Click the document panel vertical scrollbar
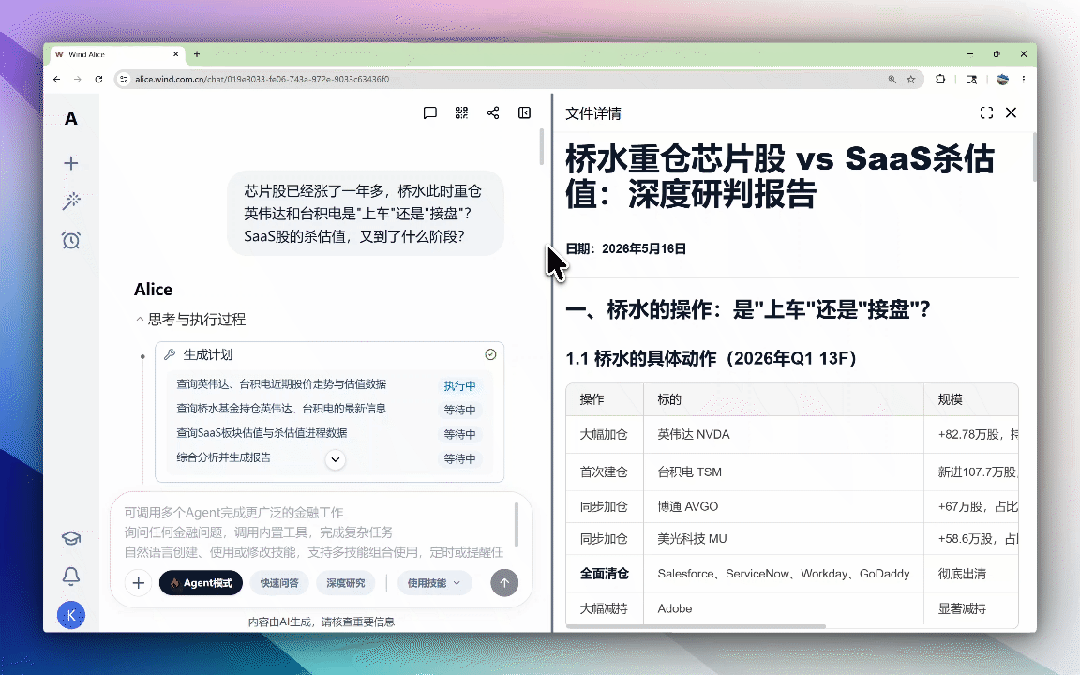The width and height of the screenshot is (1080, 675). [x=1035, y=158]
